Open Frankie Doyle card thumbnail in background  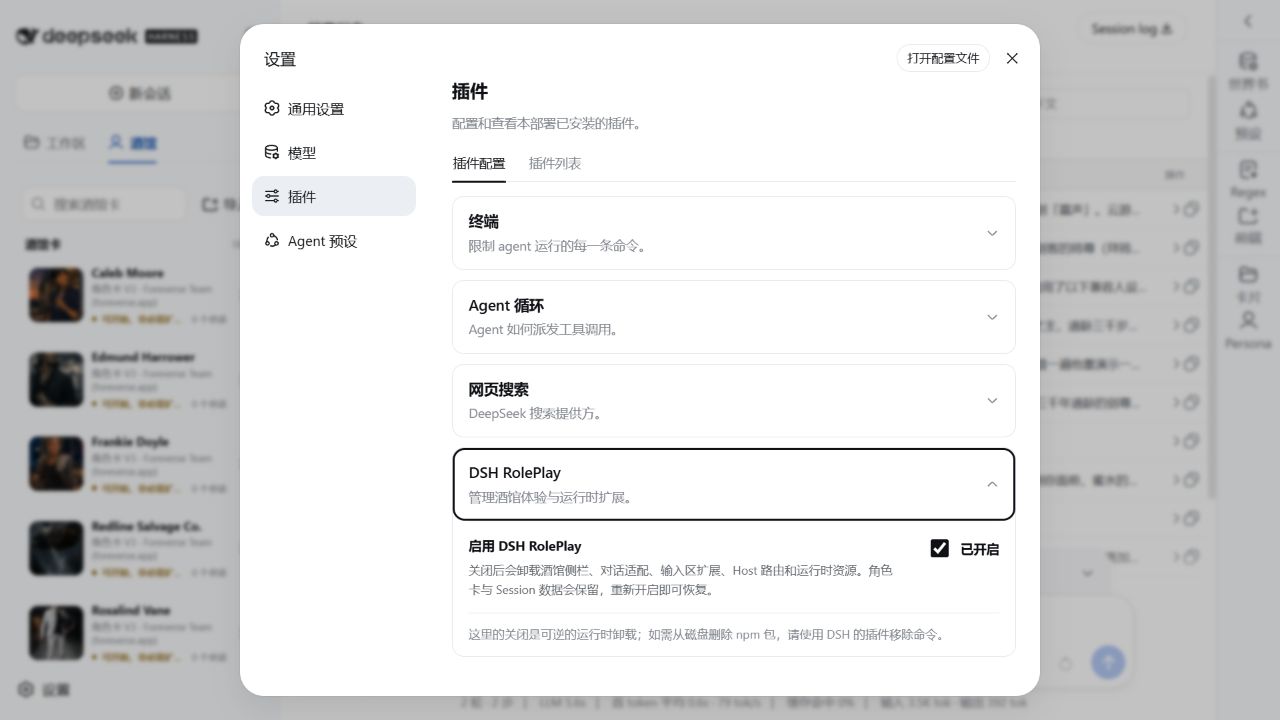click(x=56, y=463)
